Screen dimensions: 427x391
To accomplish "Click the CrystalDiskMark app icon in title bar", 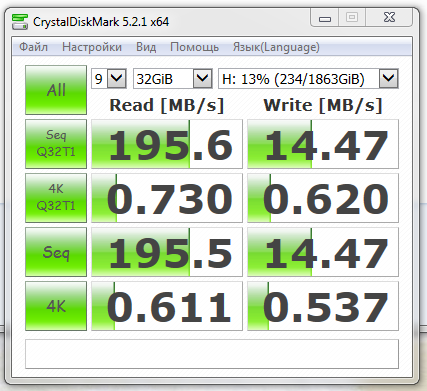I will point(20,22).
